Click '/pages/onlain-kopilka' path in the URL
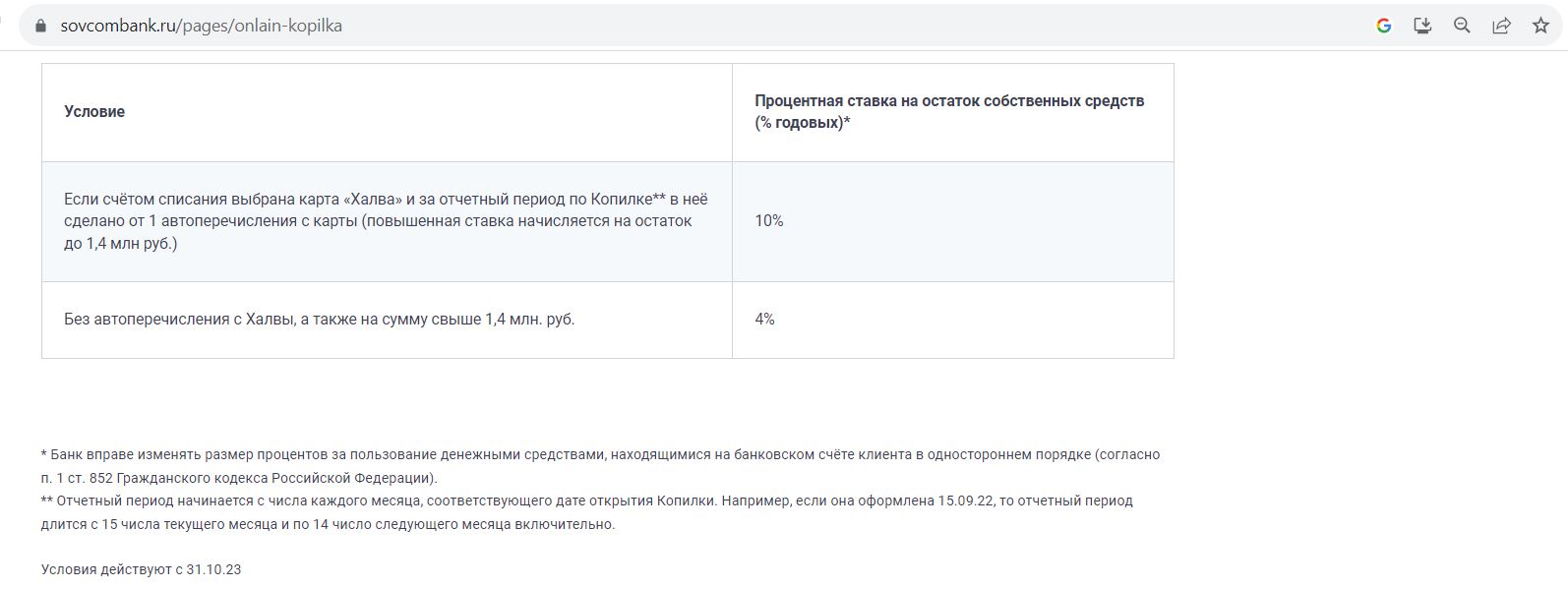This screenshot has width=1568, height=589. coord(260,27)
